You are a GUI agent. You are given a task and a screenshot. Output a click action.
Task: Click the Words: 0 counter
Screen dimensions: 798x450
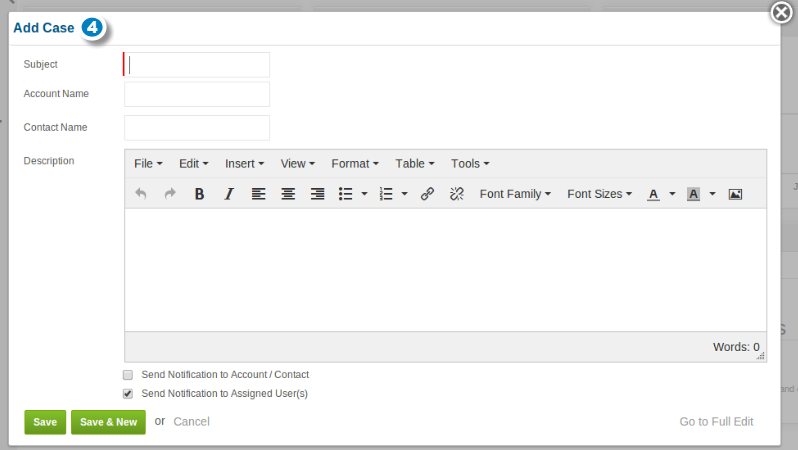click(x=736, y=347)
